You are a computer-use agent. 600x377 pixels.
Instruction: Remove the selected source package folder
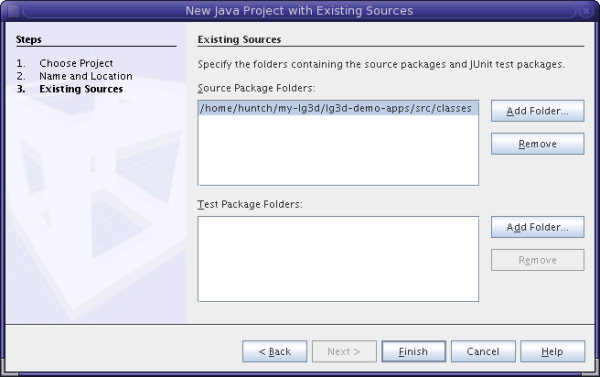(538, 144)
